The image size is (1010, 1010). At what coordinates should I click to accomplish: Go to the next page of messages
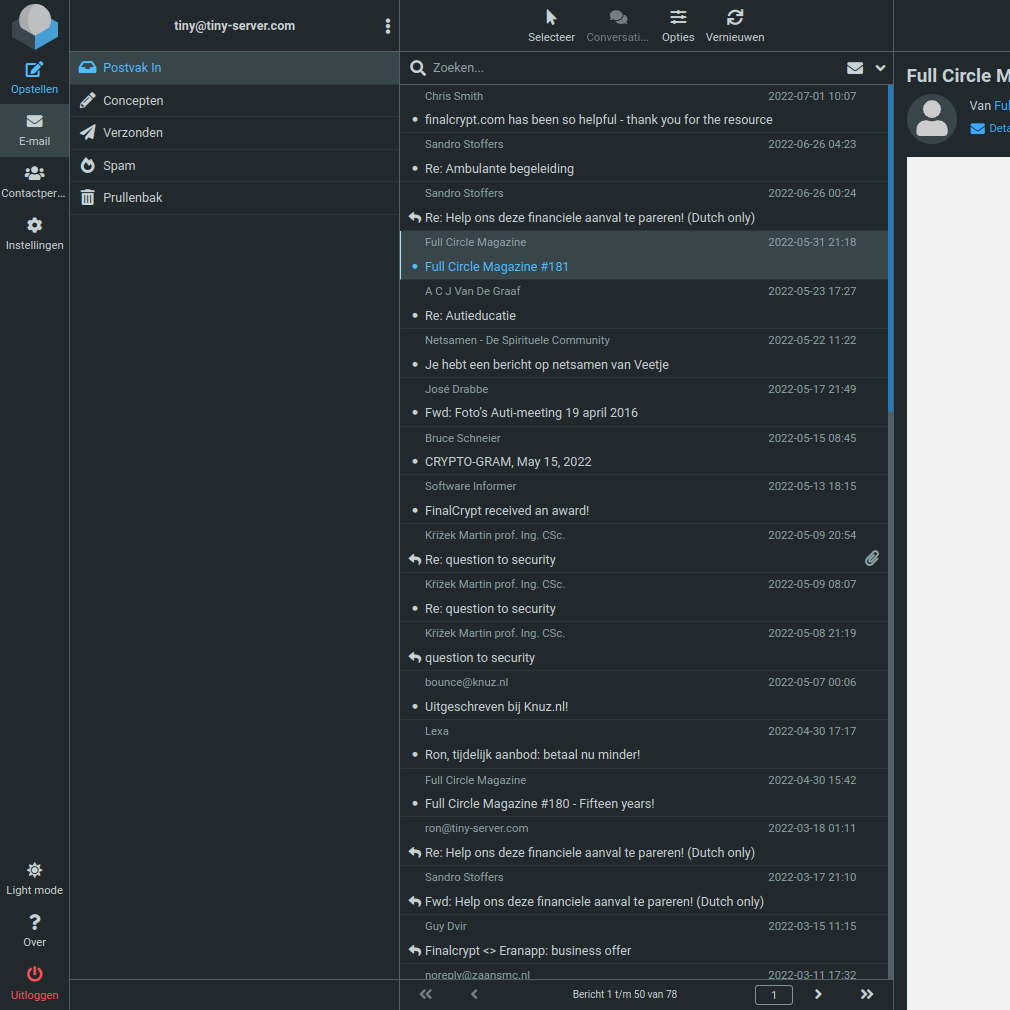point(817,994)
